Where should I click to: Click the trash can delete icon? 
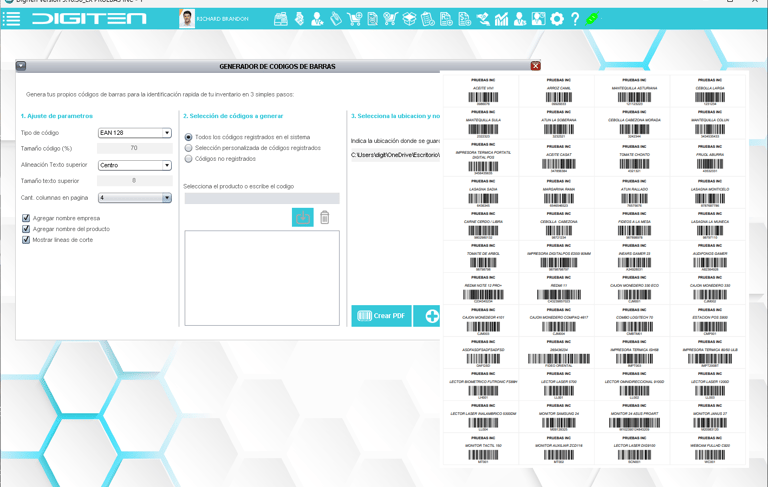coord(324,217)
